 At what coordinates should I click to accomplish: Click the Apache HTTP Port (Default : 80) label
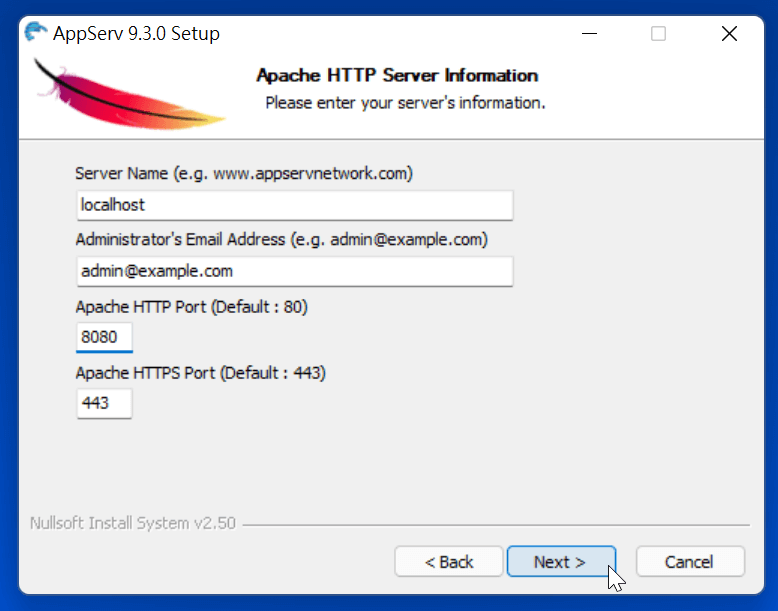pos(192,307)
